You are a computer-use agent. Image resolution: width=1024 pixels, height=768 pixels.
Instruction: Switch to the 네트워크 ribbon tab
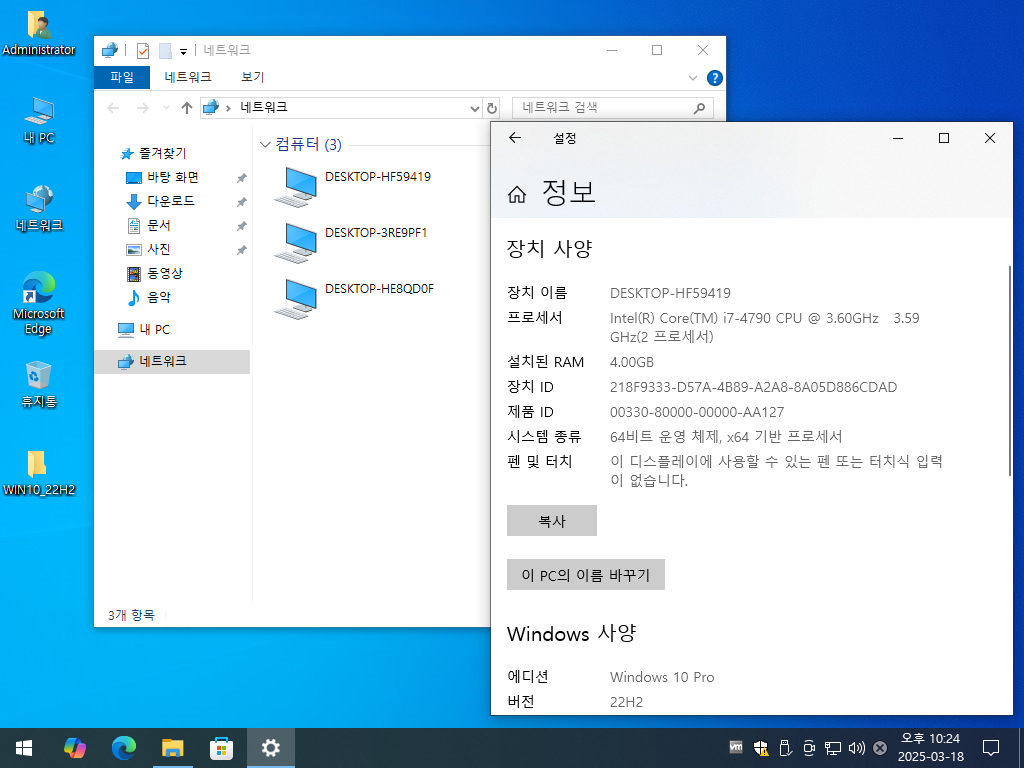click(188, 77)
